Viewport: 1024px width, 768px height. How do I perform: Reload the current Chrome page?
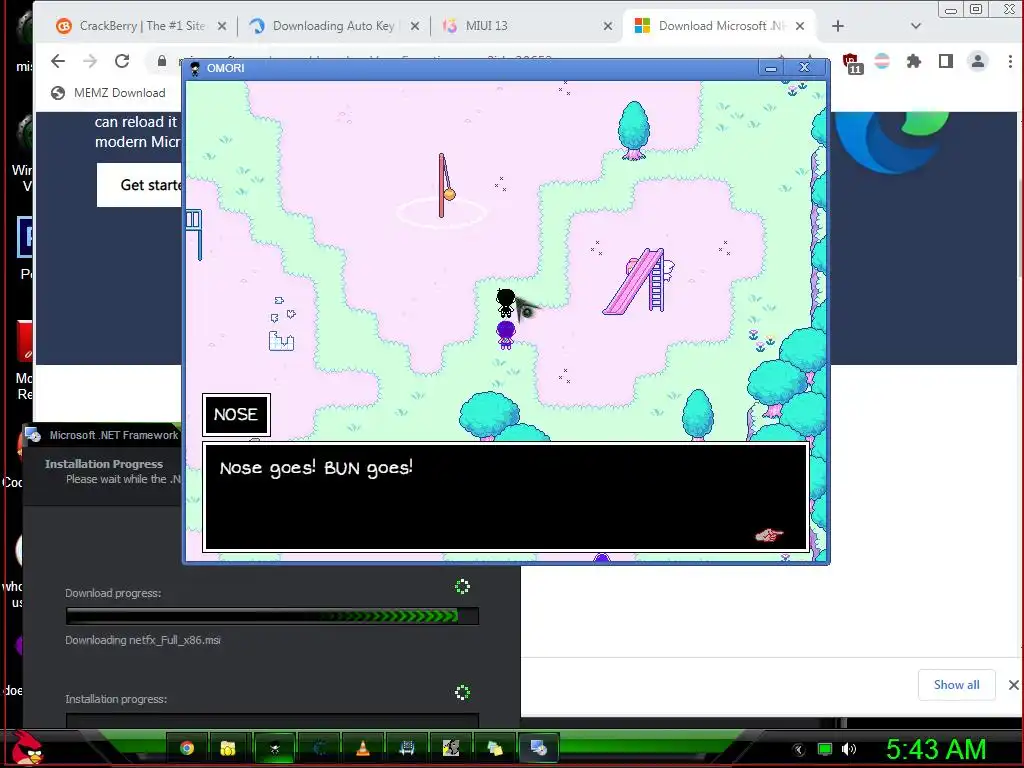click(121, 61)
